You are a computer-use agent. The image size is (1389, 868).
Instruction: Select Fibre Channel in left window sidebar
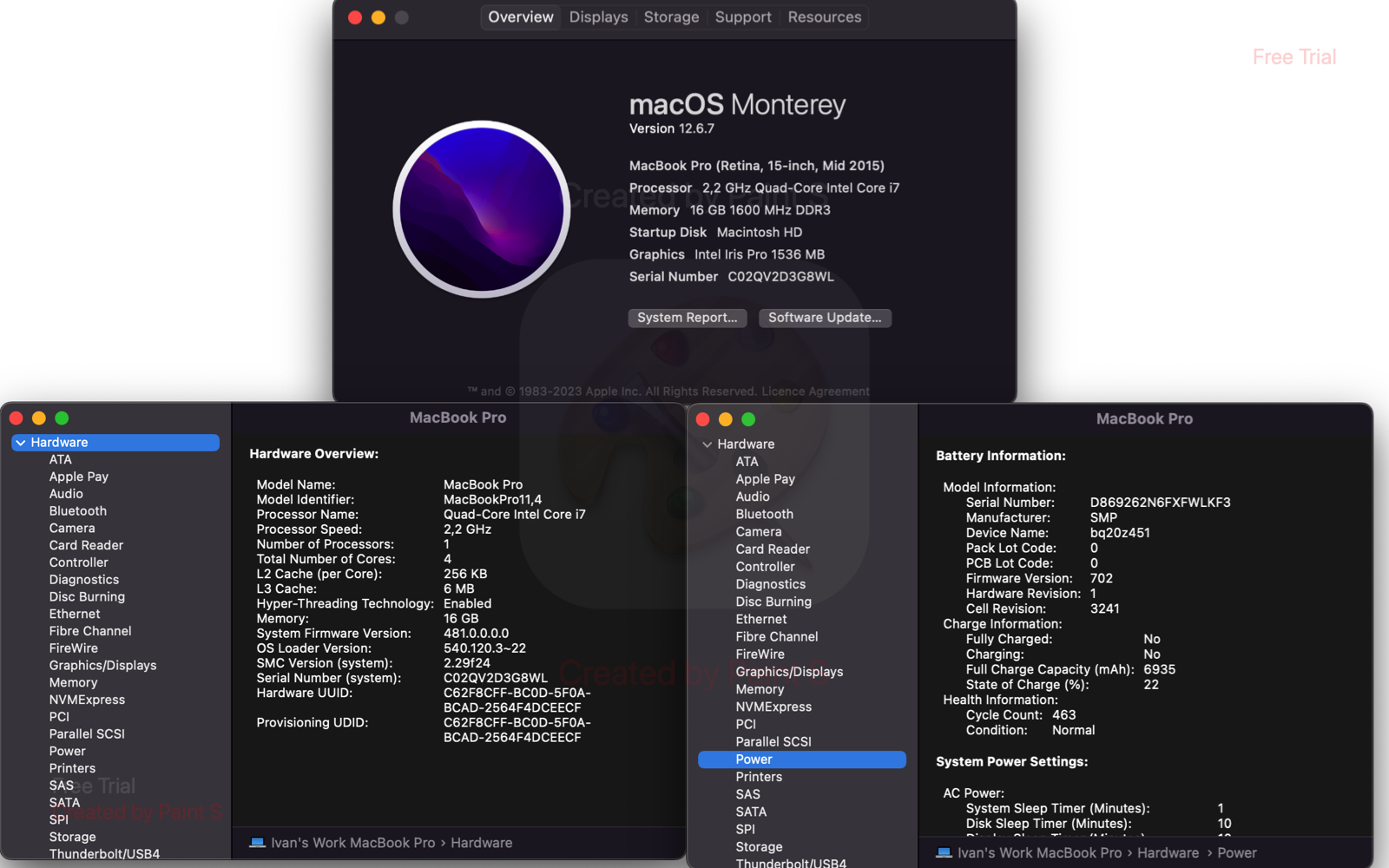tap(90, 631)
